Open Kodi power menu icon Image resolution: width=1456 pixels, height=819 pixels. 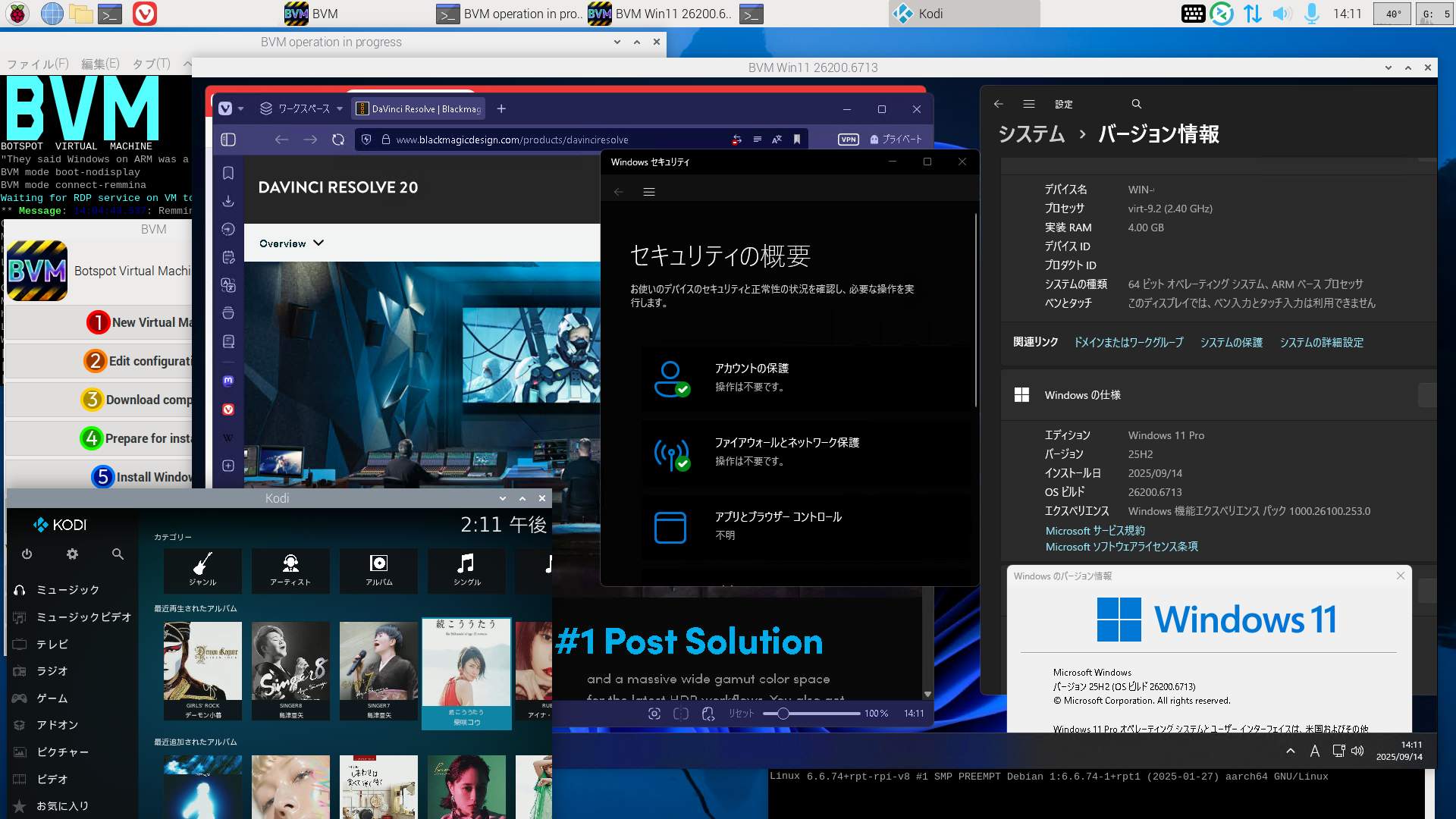click(x=27, y=554)
